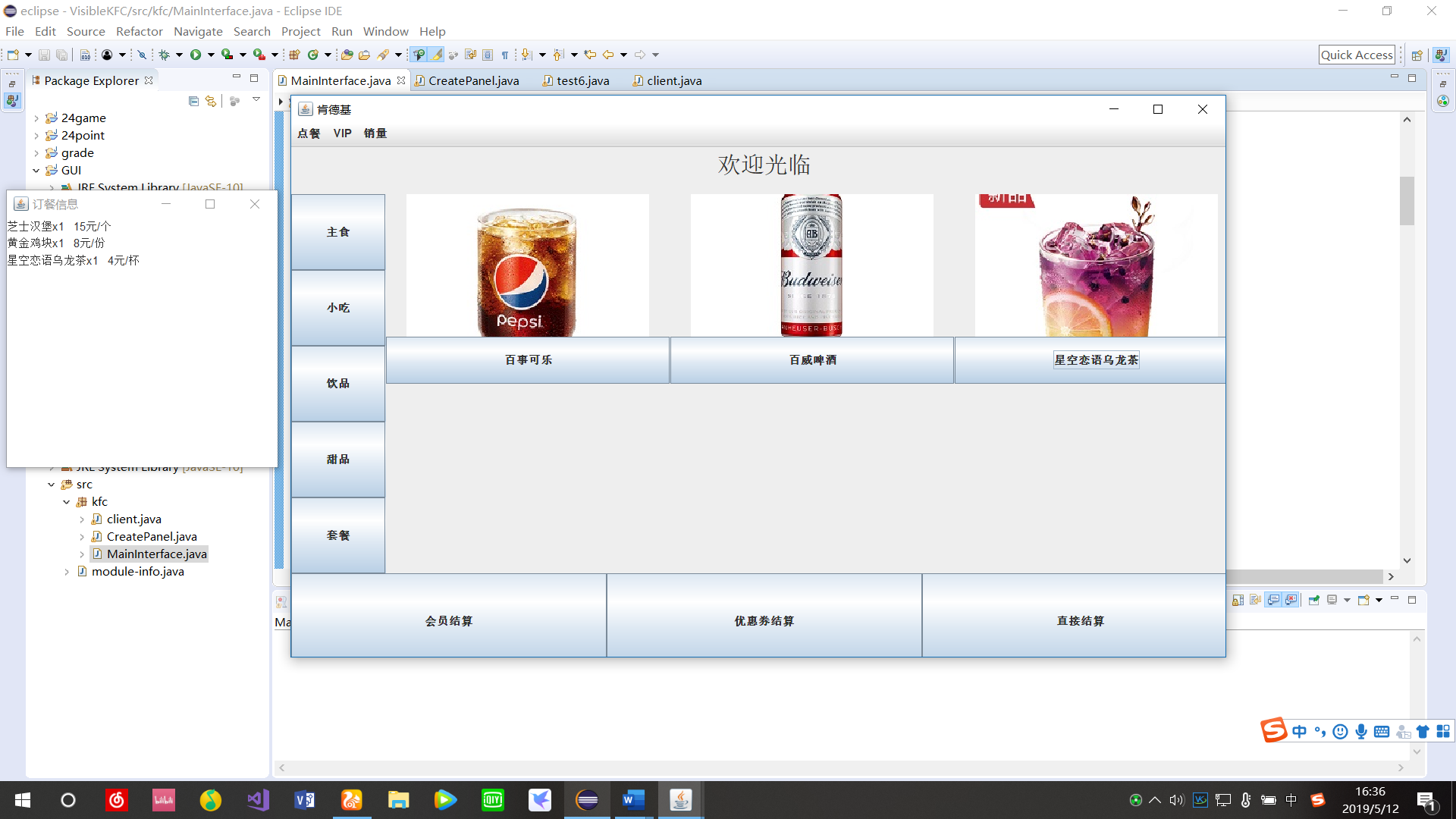1456x819 pixels.
Task: Click the Open Type folder icon
Action: tap(347, 55)
